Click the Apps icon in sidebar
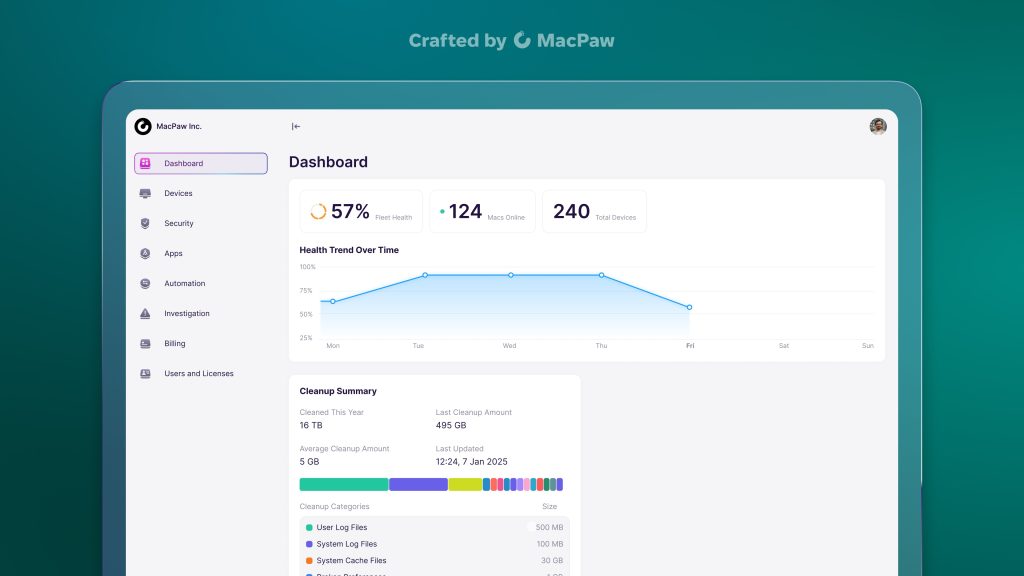Screen dimensions: 1024x576 click(x=145, y=253)
